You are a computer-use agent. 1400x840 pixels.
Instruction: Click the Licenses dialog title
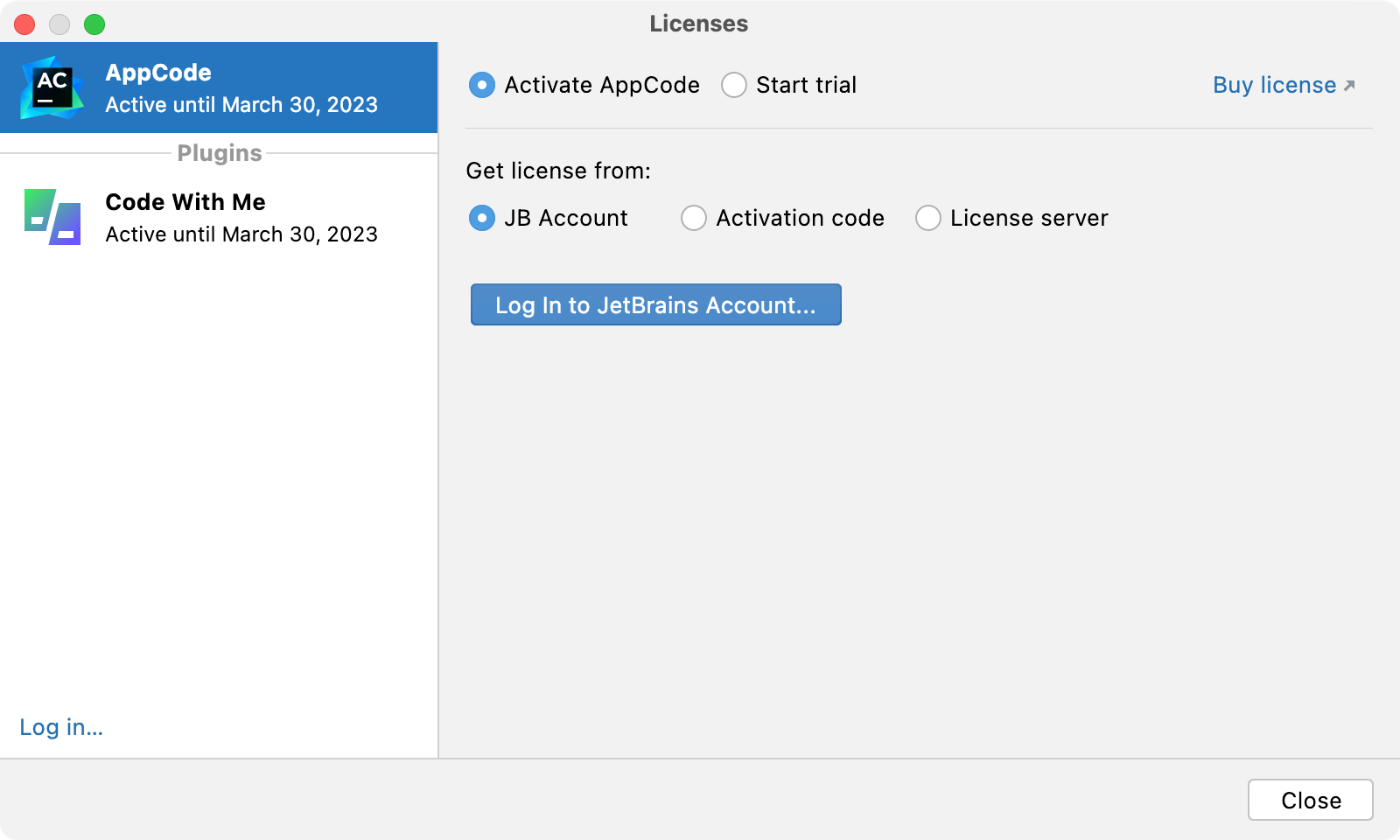[x=697, y=24]
